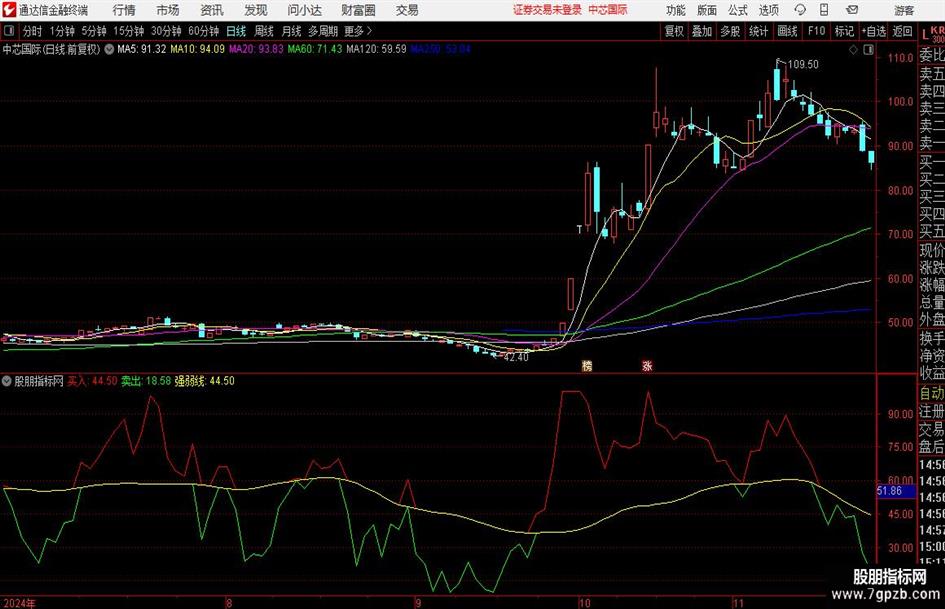Image resolution: width=945 pixels, height=609 pixels.
Task: Expand the 更多 periods list
Action: pos(359,31)
